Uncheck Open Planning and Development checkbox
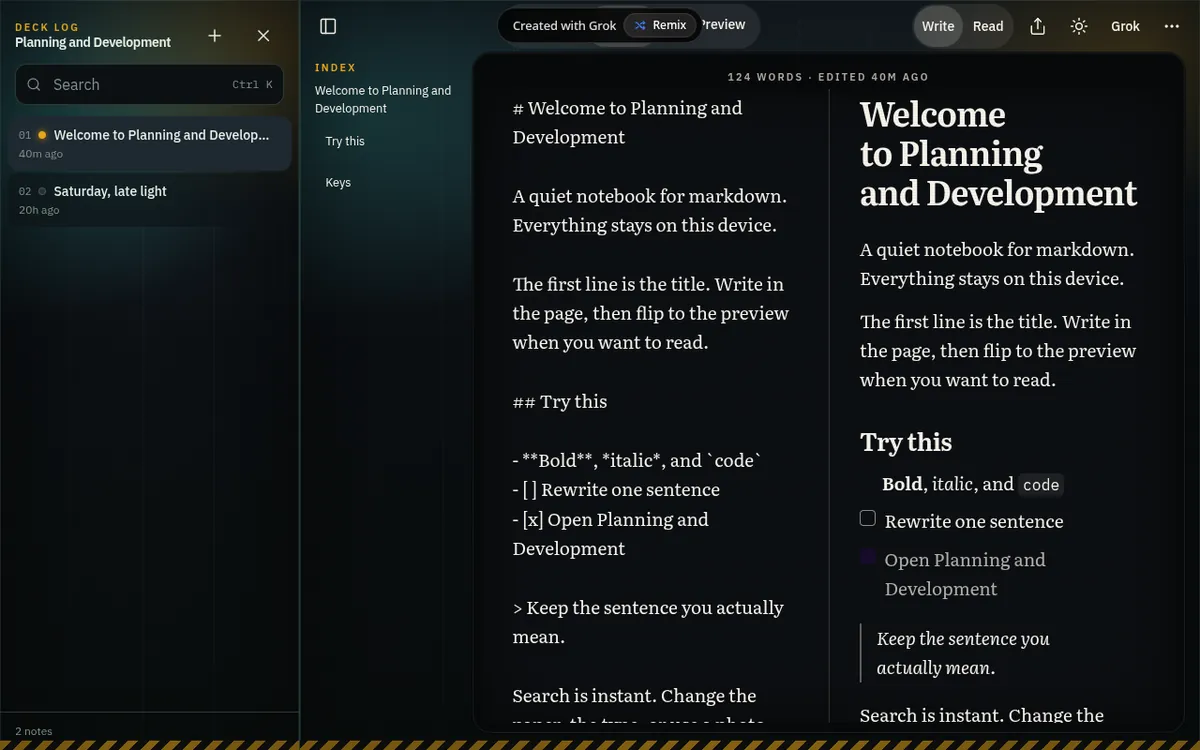Viewport: 1200px width, 750px height. coord(868,557)
